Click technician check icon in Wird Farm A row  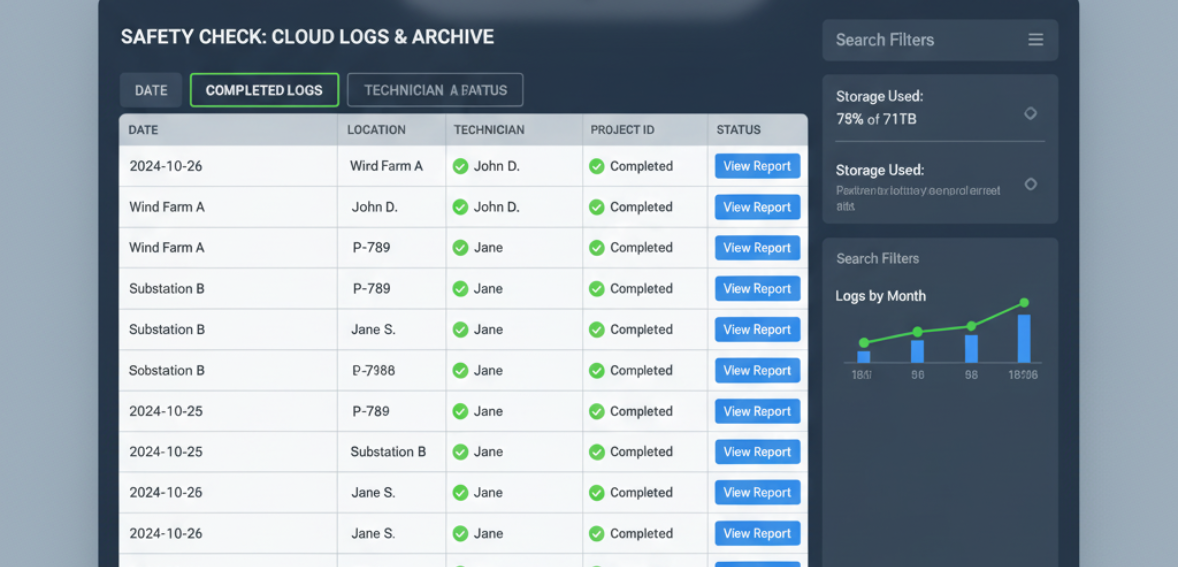pos(460,166)
